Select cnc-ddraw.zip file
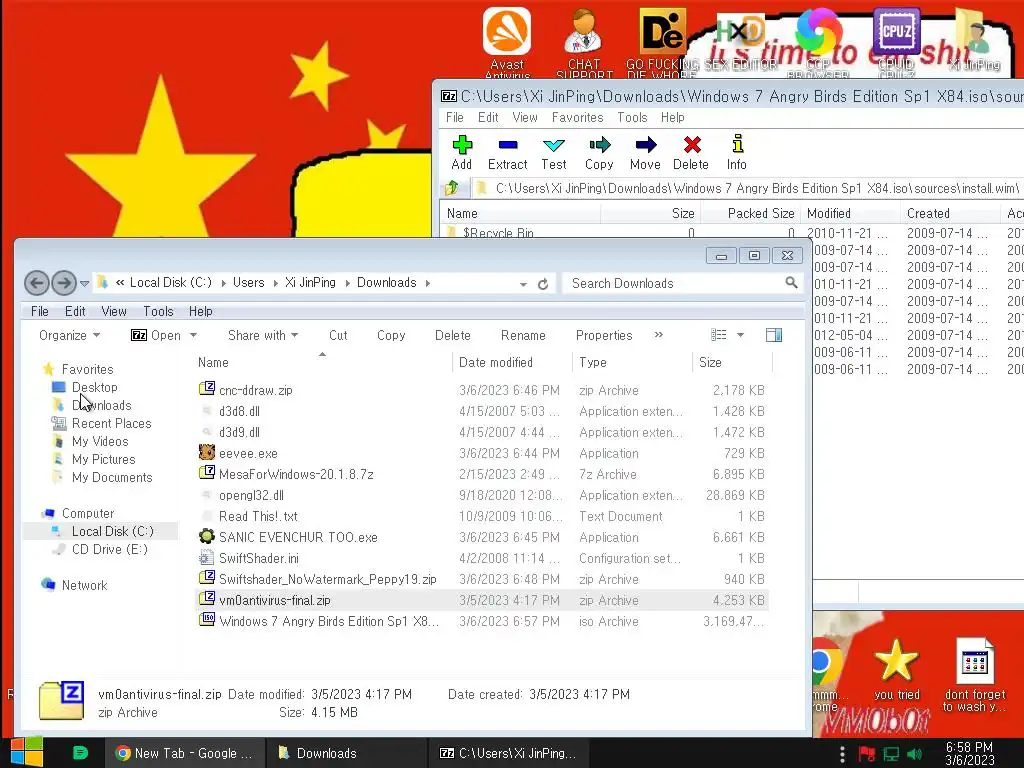 tap(255, 391)
